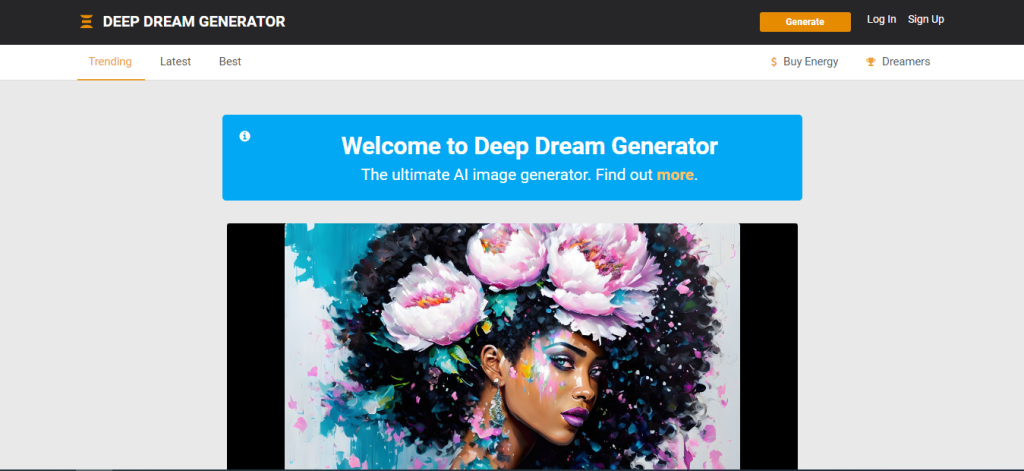Open the Dreamers leaderboard link
This screenshot has height=471, width=1024.
(x=906, y=61)
